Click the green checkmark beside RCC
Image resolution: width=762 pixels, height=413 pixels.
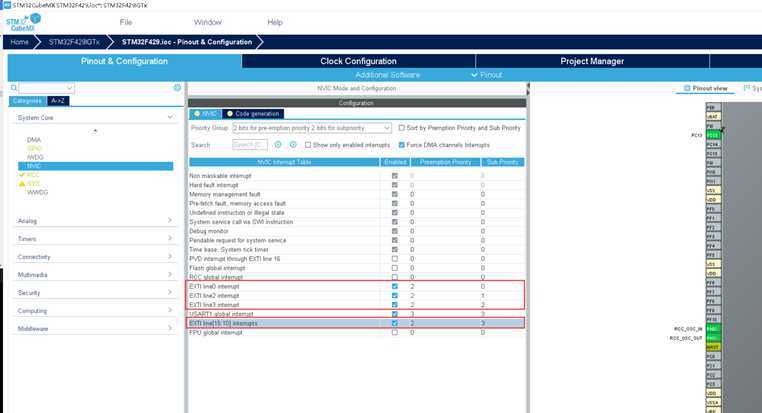(22, 175)
